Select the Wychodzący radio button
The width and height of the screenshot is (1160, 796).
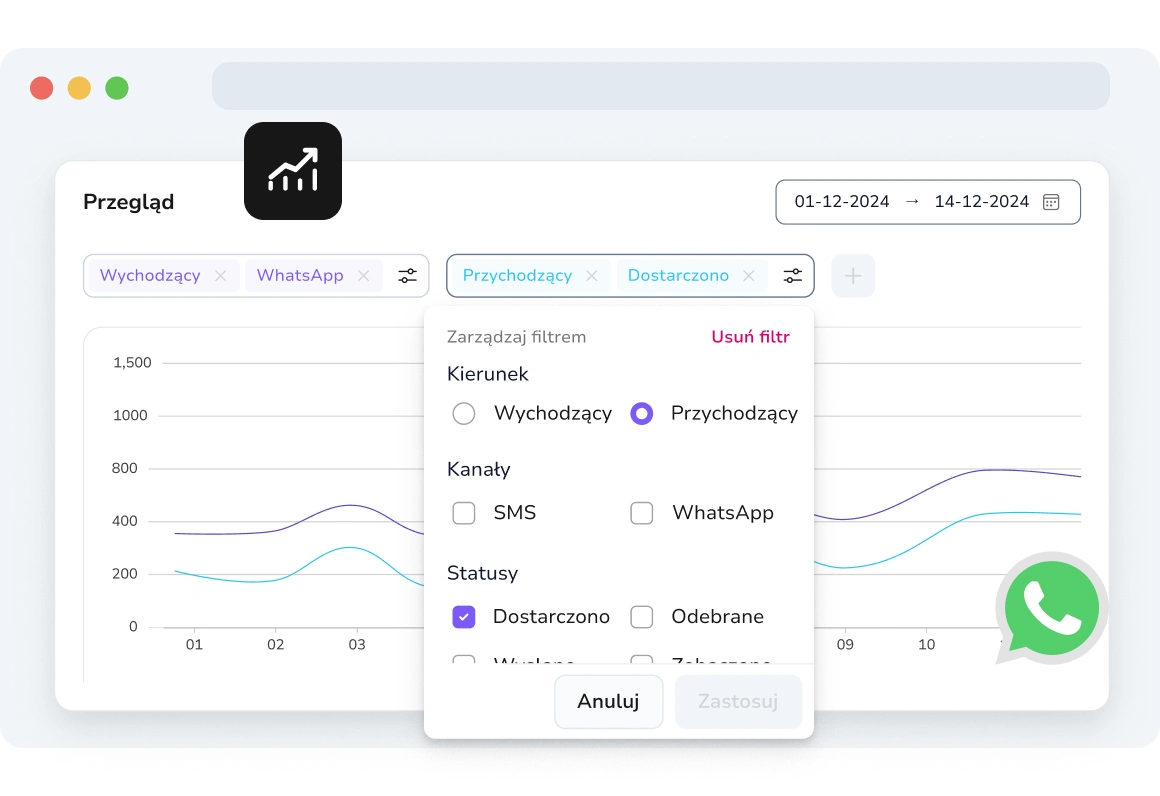(x=464, y=414)
